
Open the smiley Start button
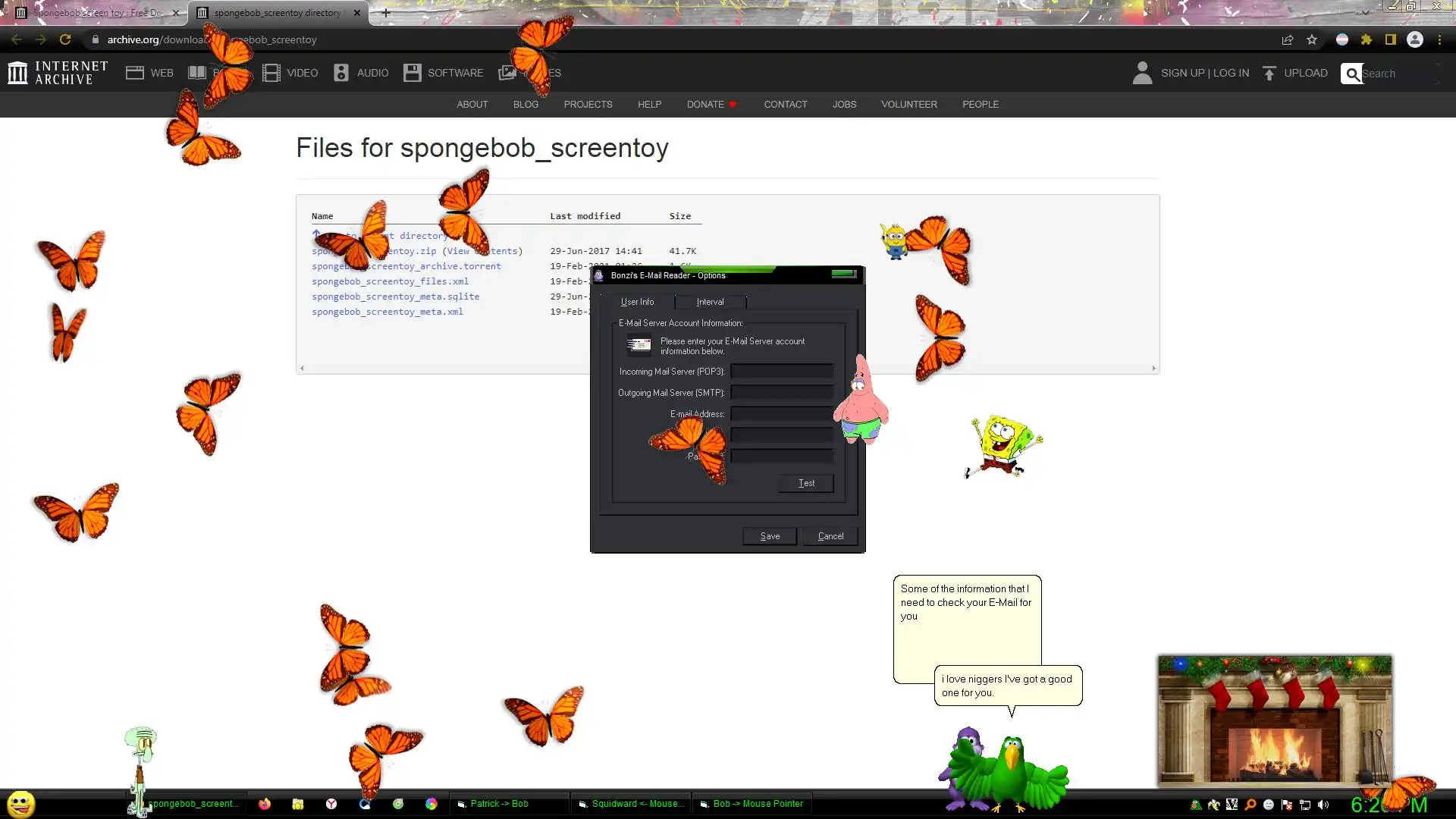click(x=21, y=804)
